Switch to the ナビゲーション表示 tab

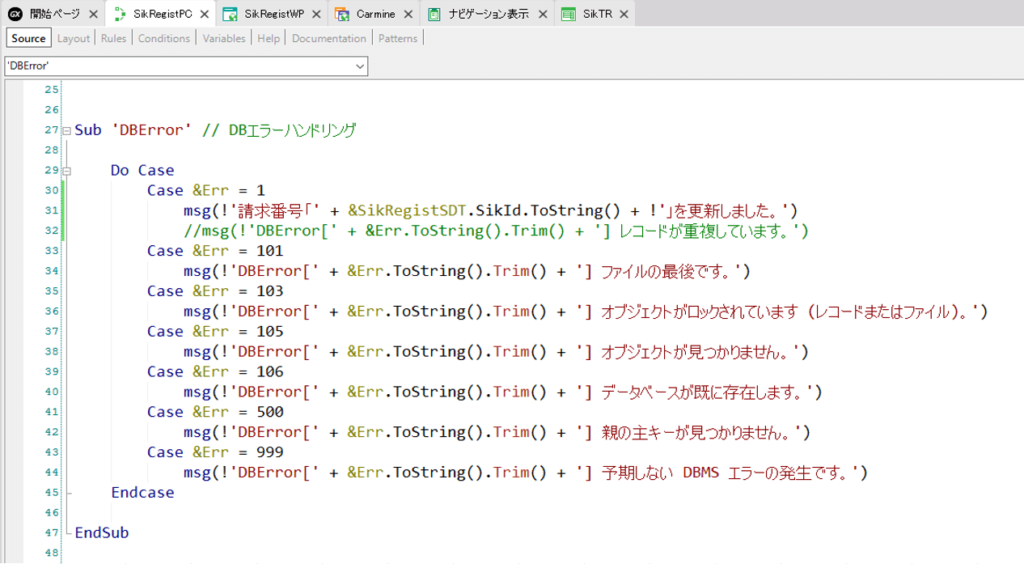click(x=492, y=14)
